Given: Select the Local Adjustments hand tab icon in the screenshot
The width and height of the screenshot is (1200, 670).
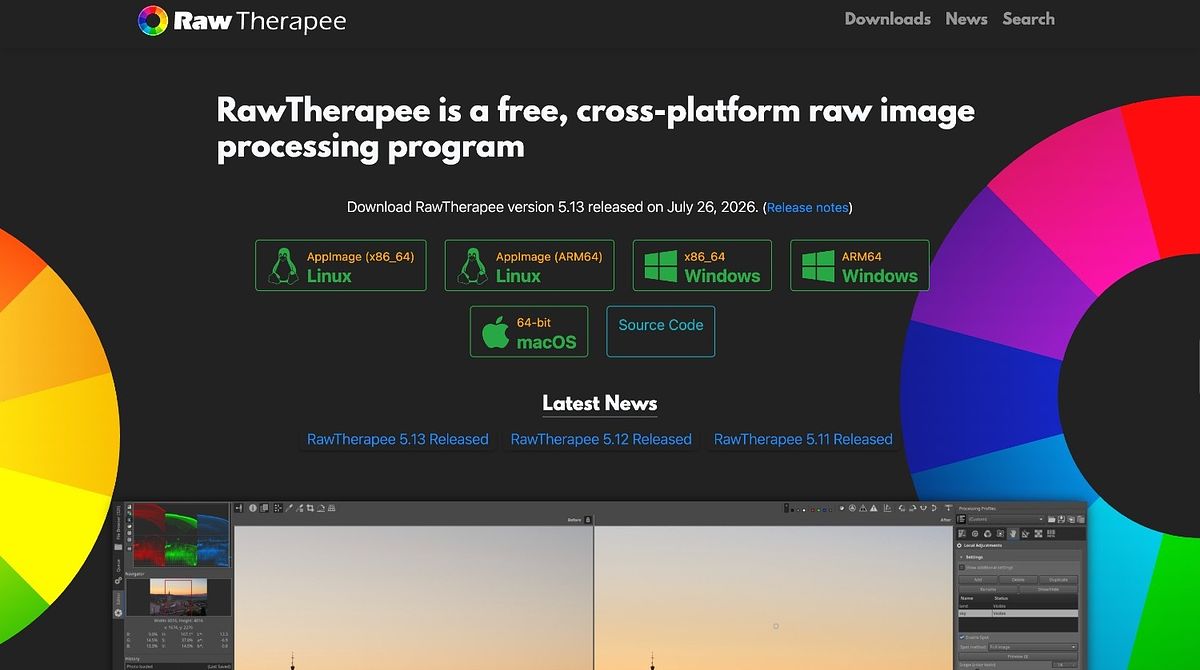Looking at the screenshot, I should 1013,533.
